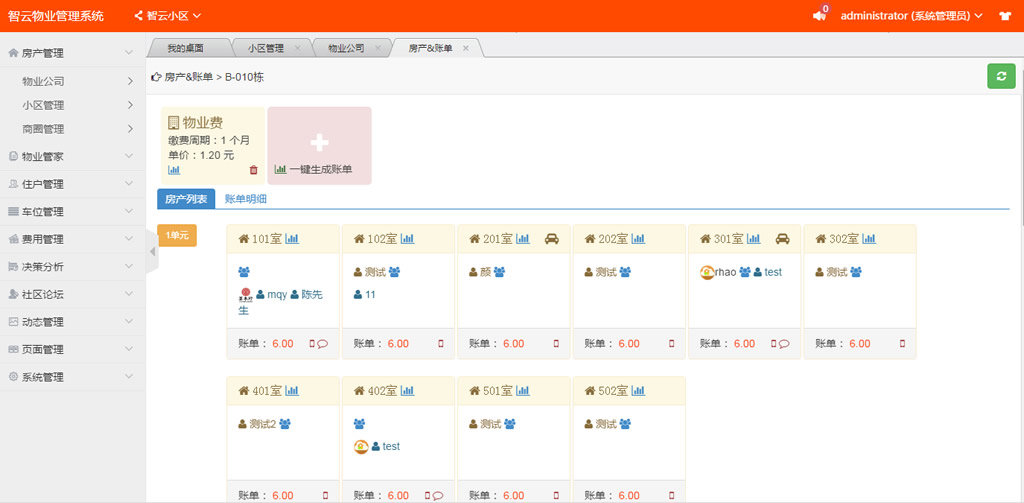Click the t-shirt theme icon at top right

click(x=1005, y=16)
